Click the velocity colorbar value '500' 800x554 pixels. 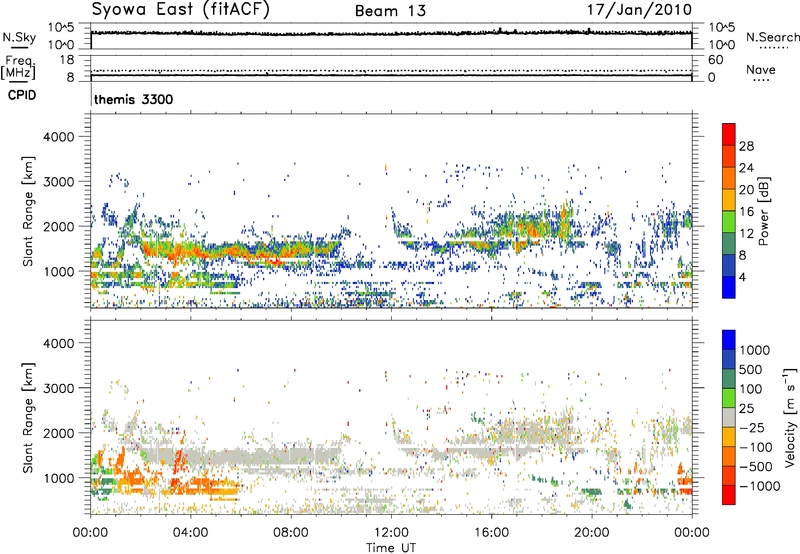751,369
